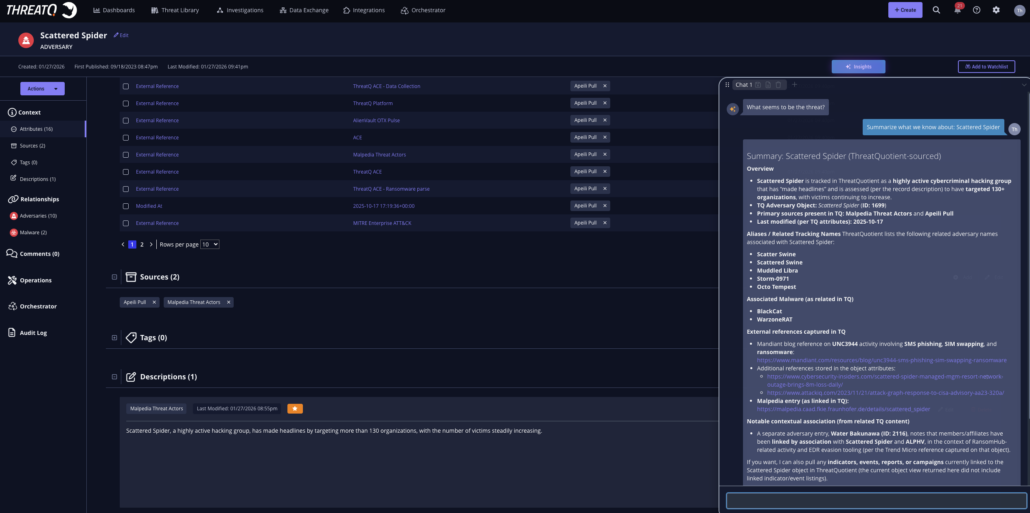Click the assistant avatar beside first chat message

pos(732,109)
